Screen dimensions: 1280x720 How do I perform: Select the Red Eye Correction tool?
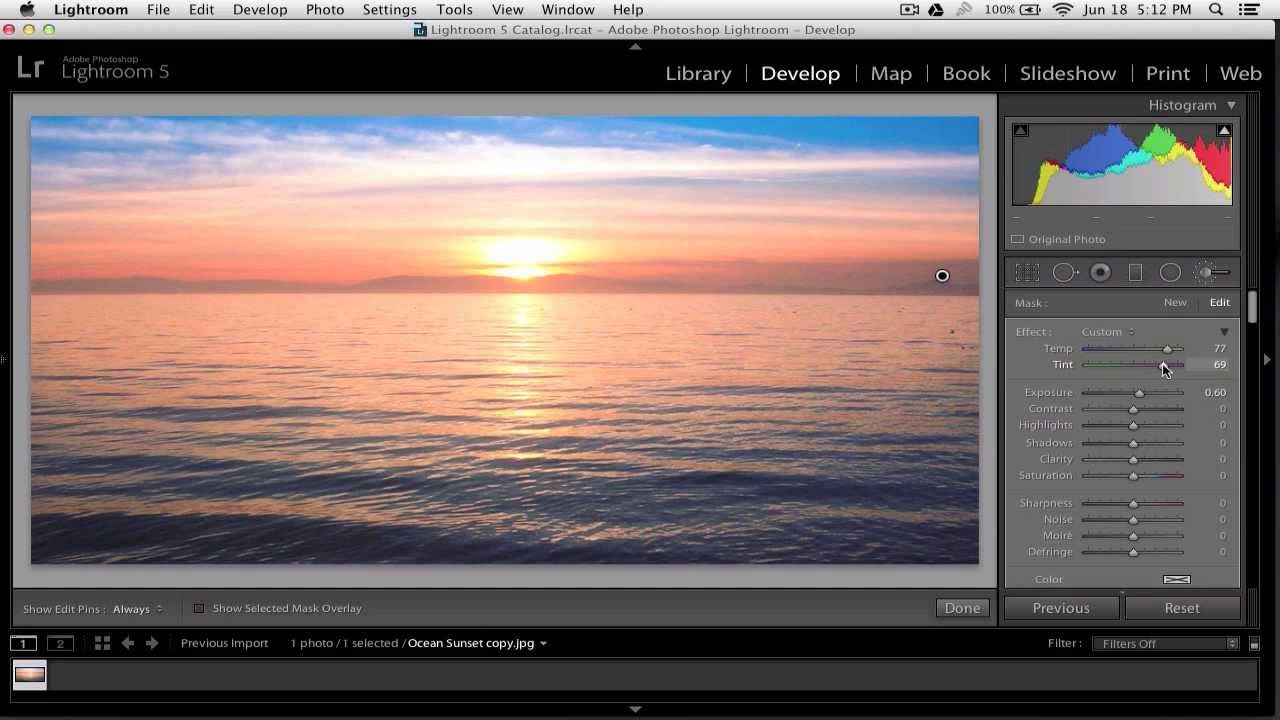1100,273
